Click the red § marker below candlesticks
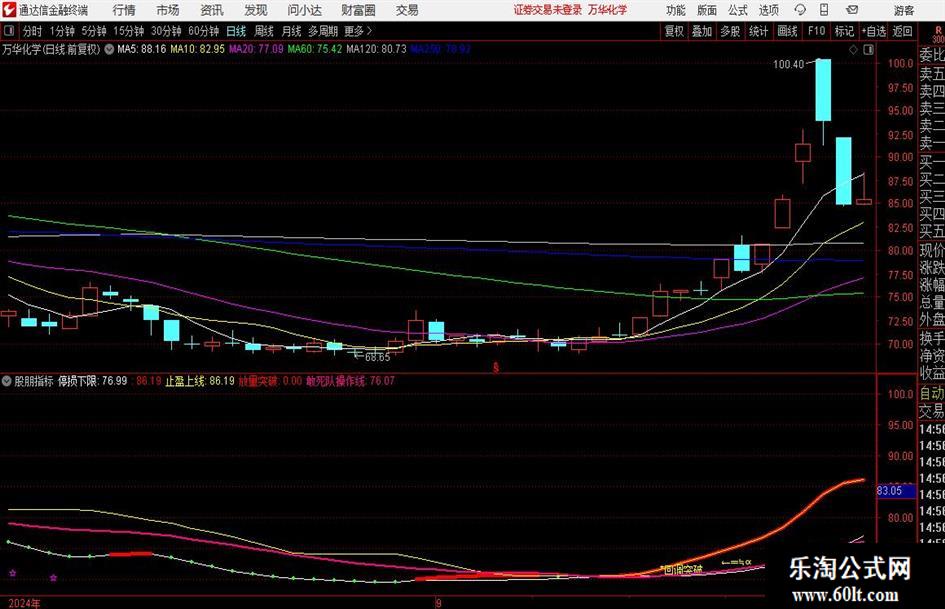945x609 pixels. point(496,367)
